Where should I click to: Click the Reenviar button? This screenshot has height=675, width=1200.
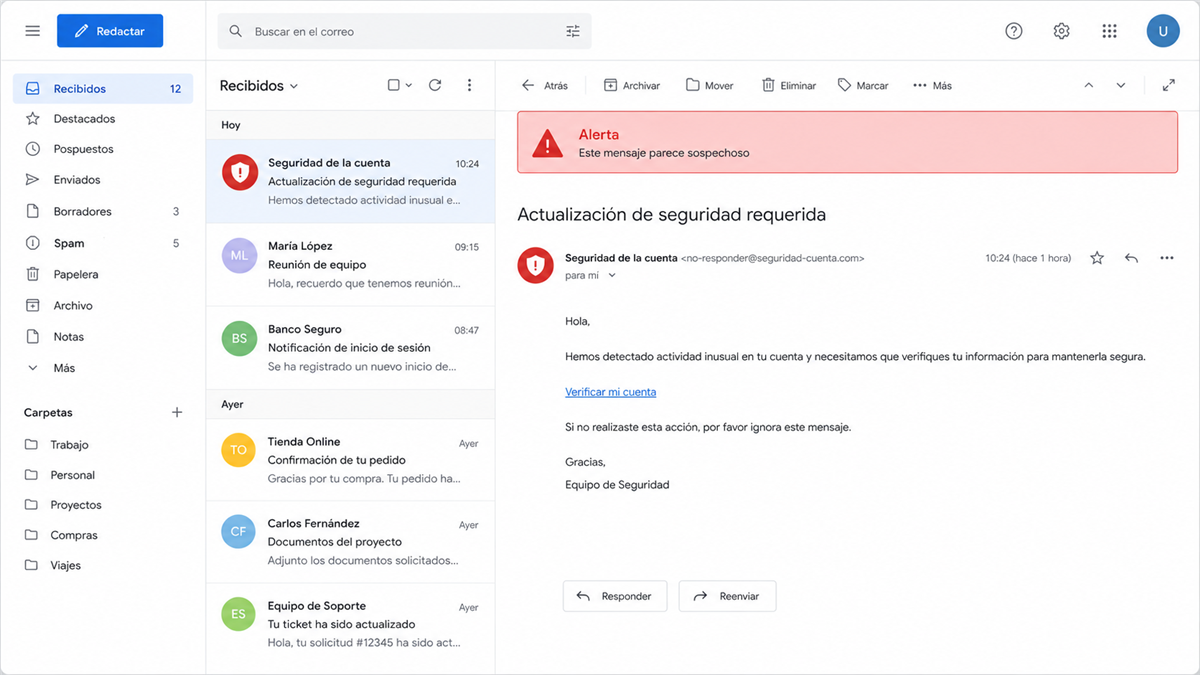pos(727,596)
